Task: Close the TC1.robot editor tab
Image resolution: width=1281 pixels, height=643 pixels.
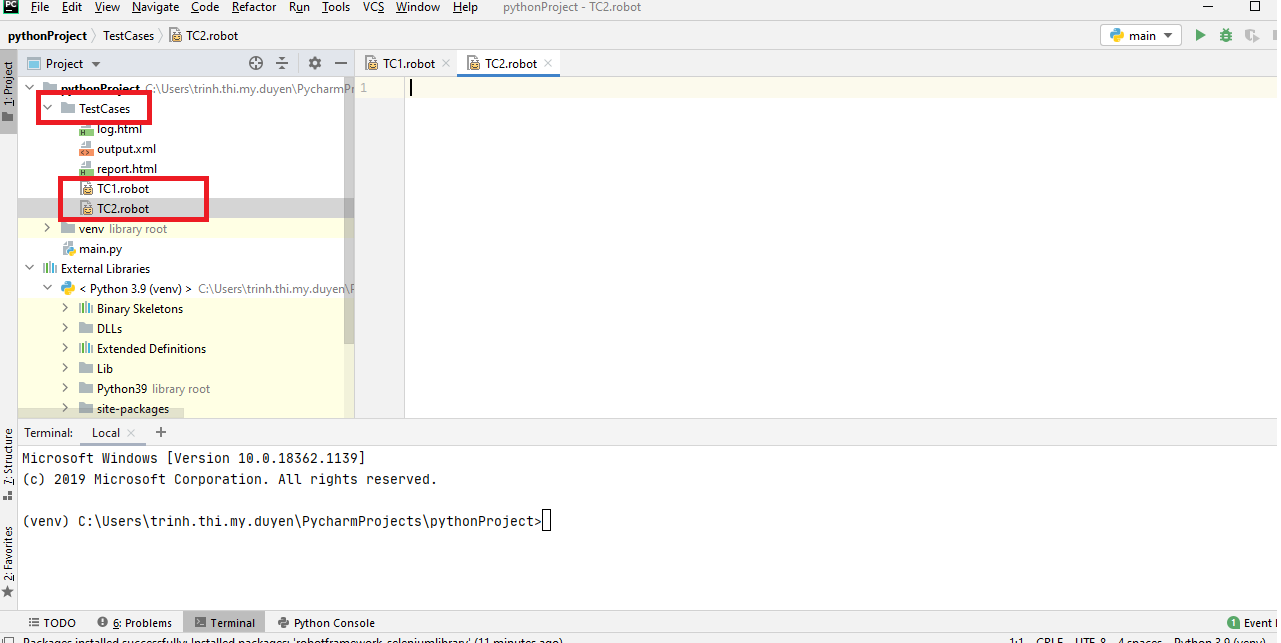Action: coord(446,63)
